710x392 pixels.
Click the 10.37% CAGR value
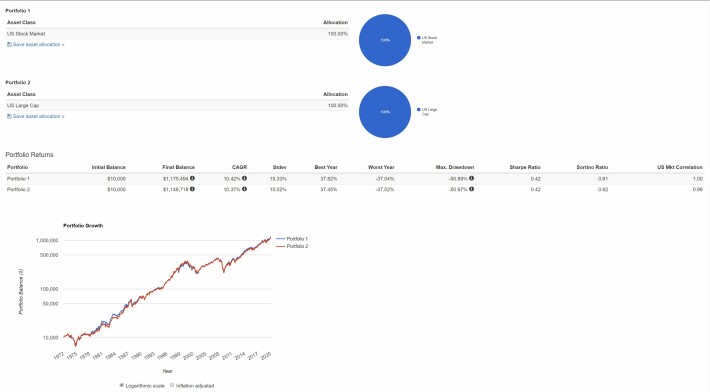coord(232,190)
